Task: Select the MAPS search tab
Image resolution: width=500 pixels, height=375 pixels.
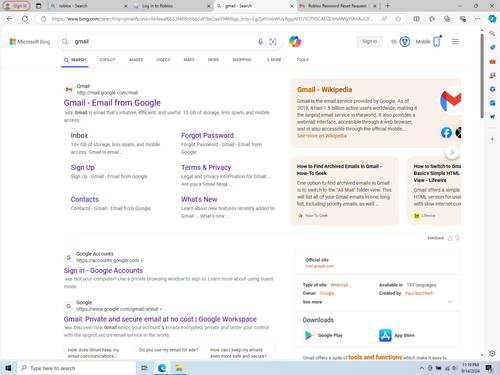Action: [189, 60]
